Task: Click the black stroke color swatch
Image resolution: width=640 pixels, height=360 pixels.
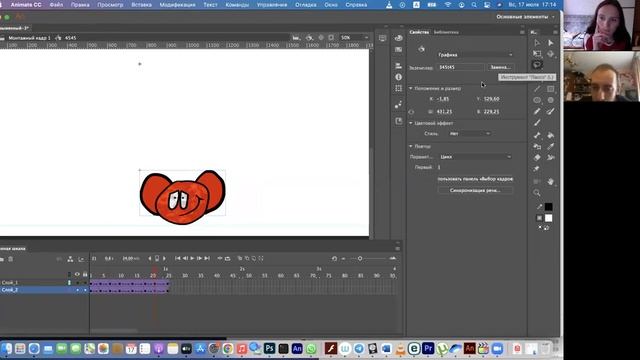Action: [x=549, y=207]
